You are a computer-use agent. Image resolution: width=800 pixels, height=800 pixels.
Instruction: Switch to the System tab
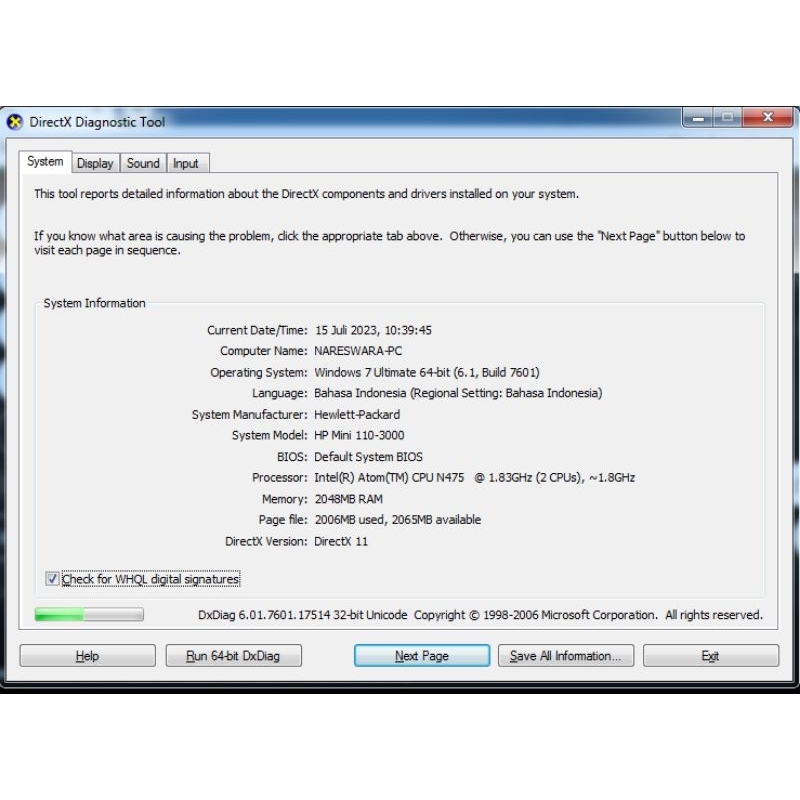click(45, 162)
